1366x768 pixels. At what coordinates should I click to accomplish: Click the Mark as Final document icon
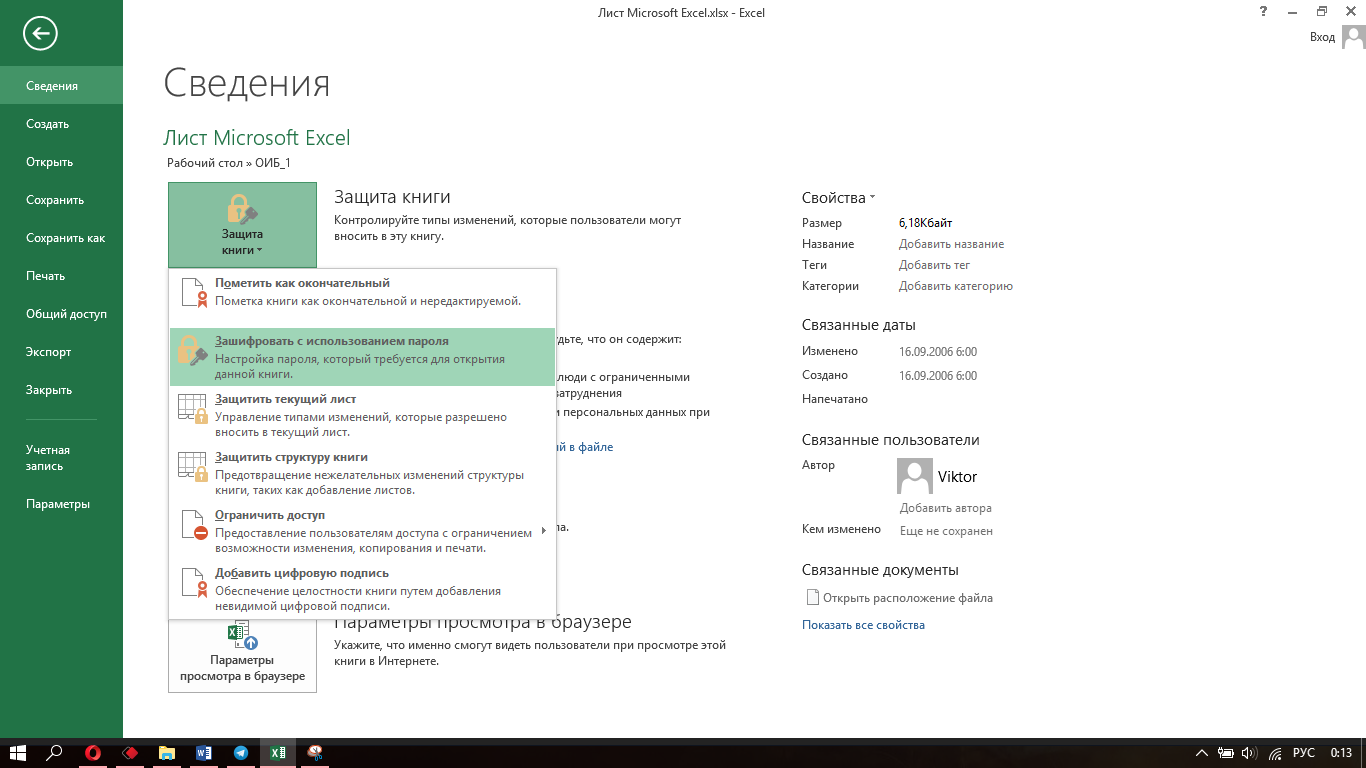(192, 292)
